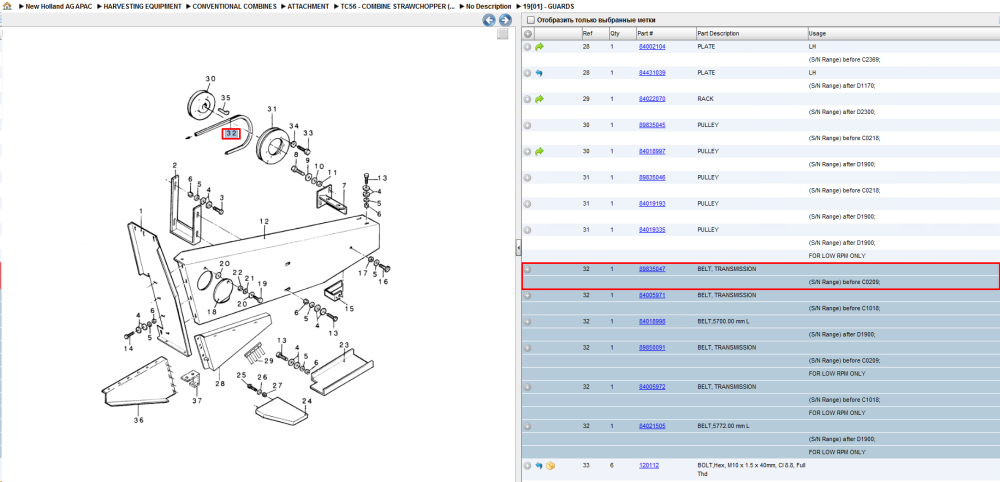The image size is (1000, 482).
Task: Add RACK 84022070 using its plus icon
Action: [x=527, y=99]
